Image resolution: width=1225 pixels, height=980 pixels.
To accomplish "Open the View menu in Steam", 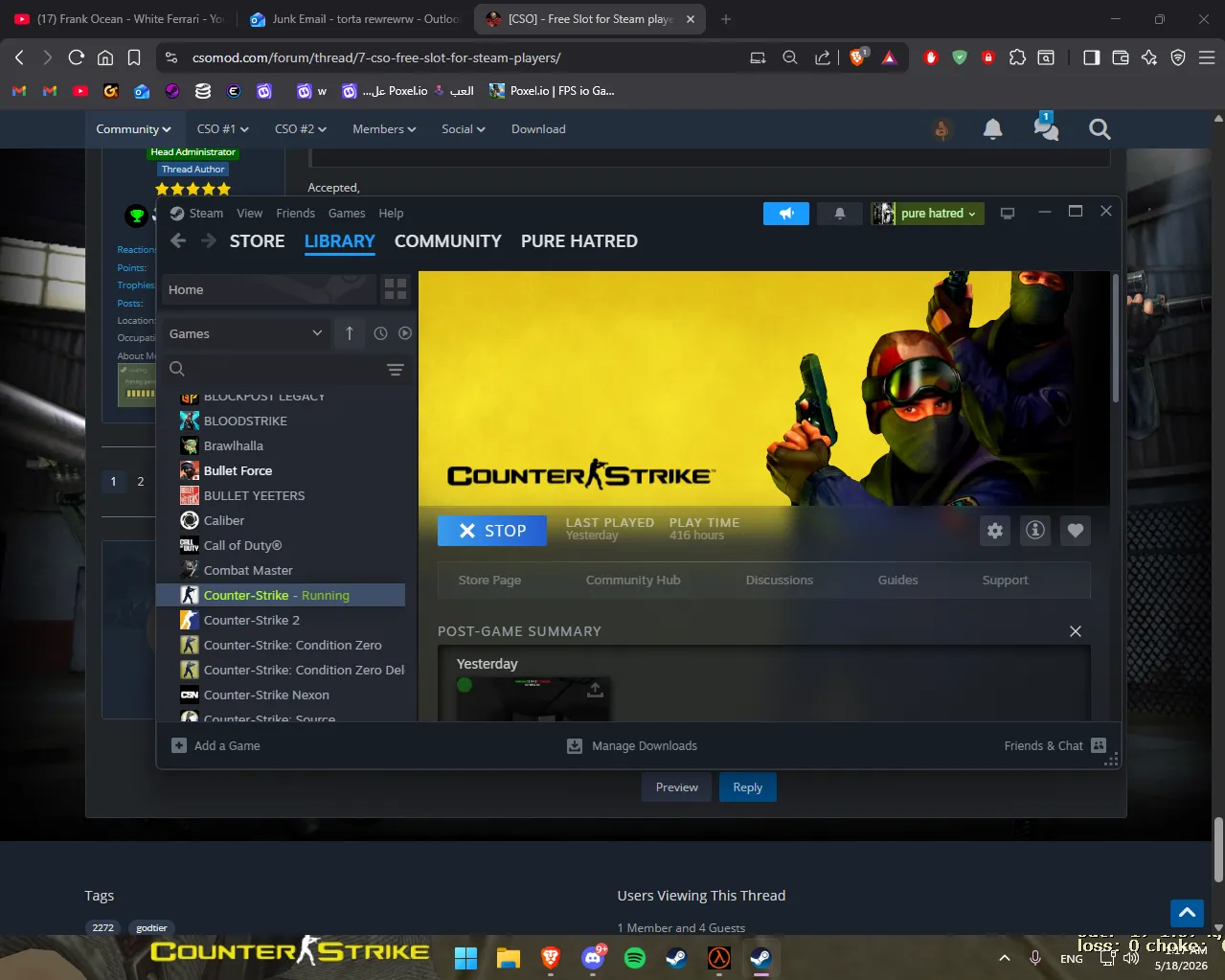I will (x=250, y=214).
